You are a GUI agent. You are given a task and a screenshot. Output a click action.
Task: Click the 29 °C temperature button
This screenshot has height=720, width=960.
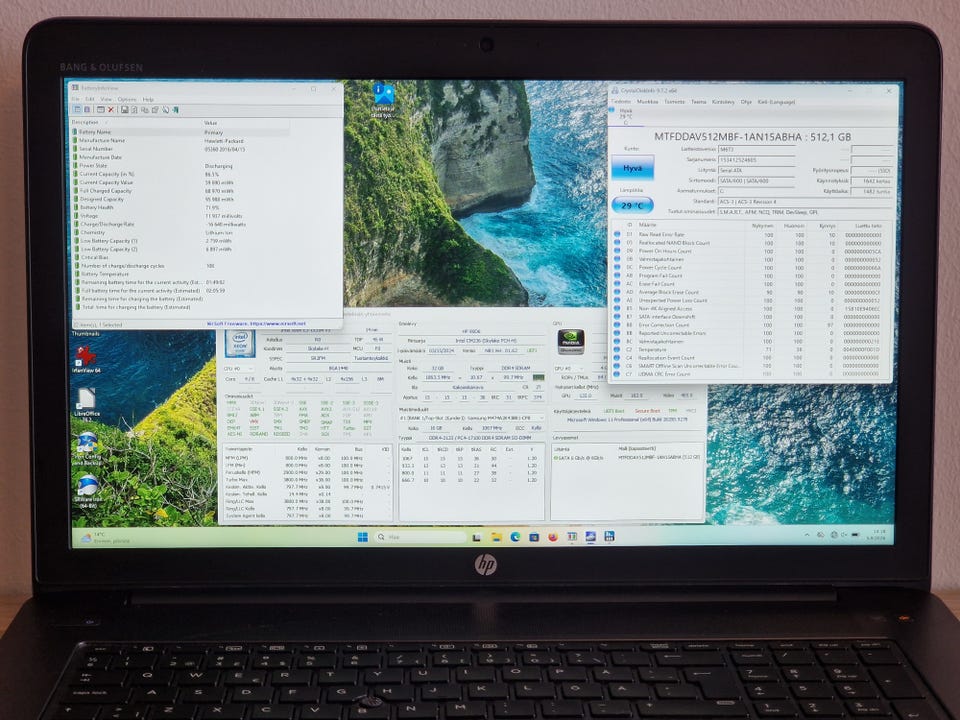632,205
